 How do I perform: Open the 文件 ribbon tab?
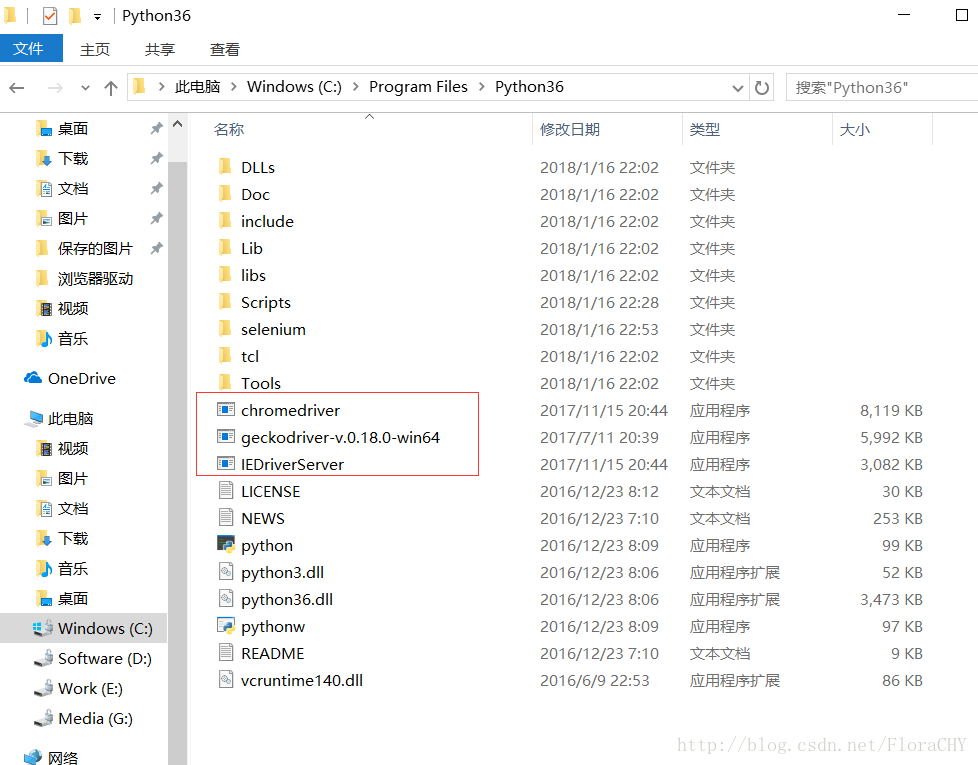click(x=31, y=49)
